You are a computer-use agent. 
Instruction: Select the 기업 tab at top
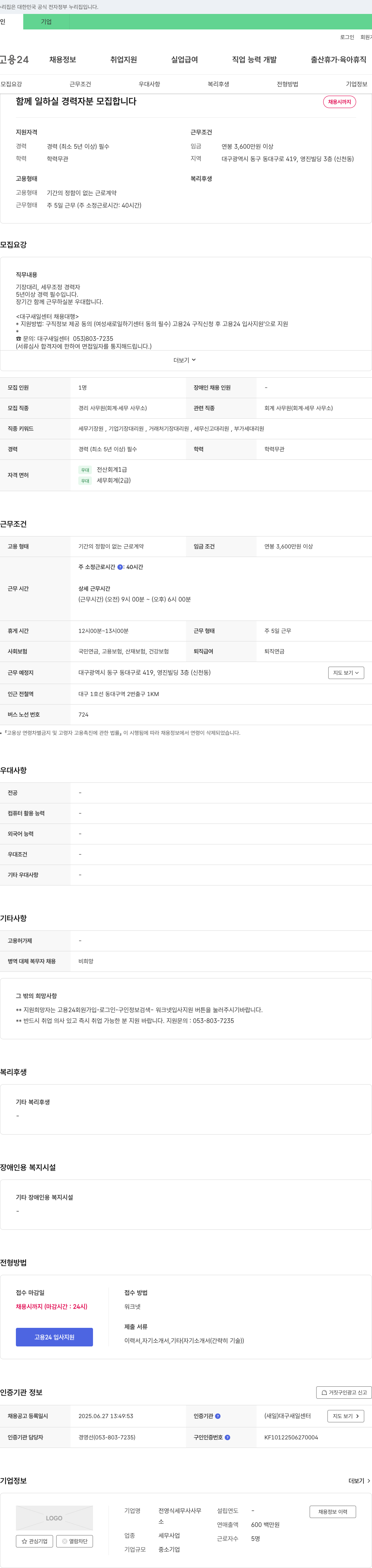46,22
